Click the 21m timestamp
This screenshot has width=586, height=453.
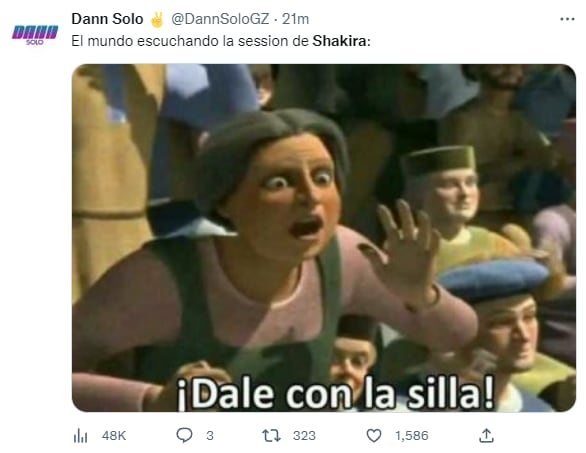295,19
